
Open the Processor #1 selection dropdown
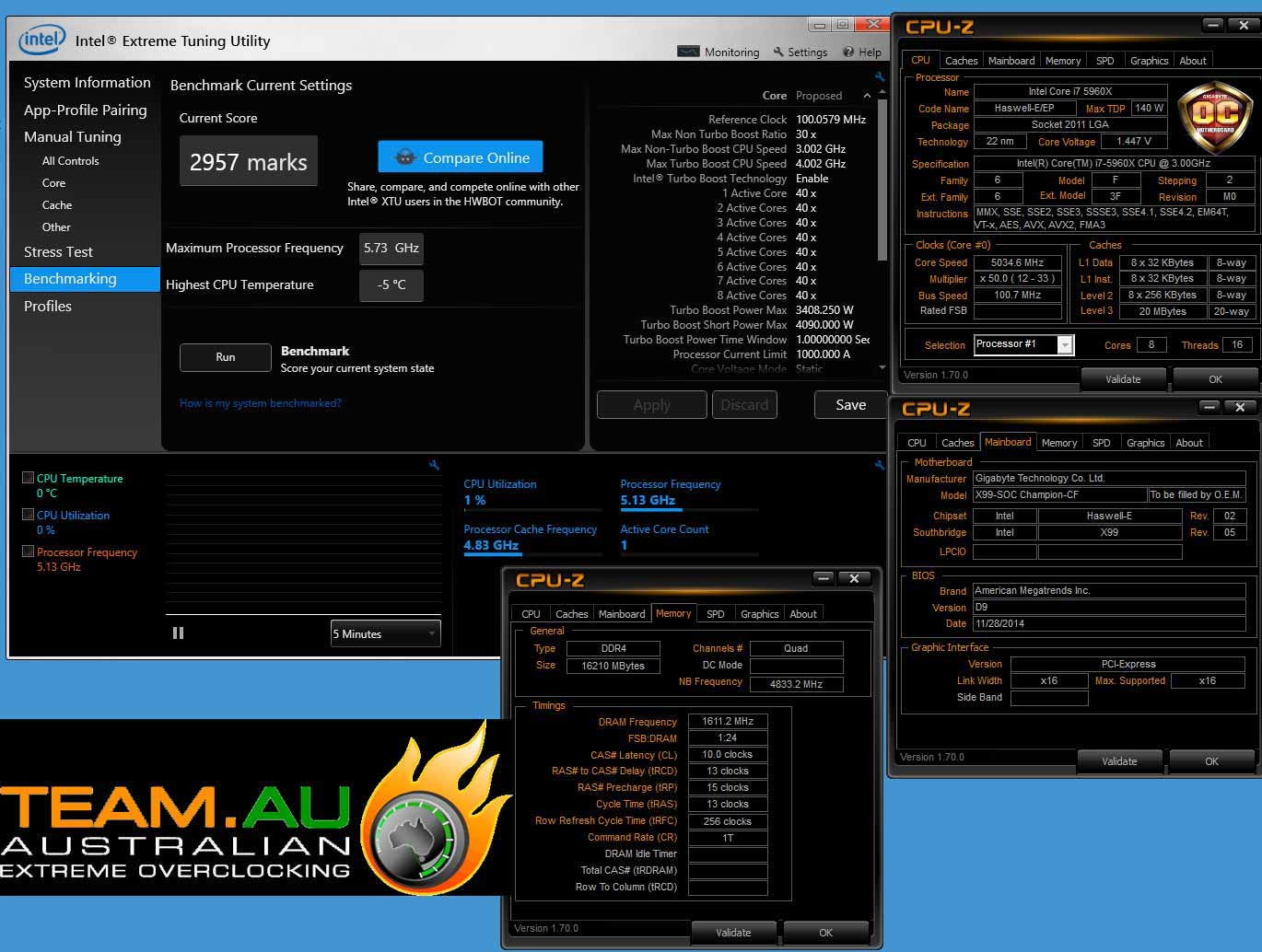point(1023,344)
